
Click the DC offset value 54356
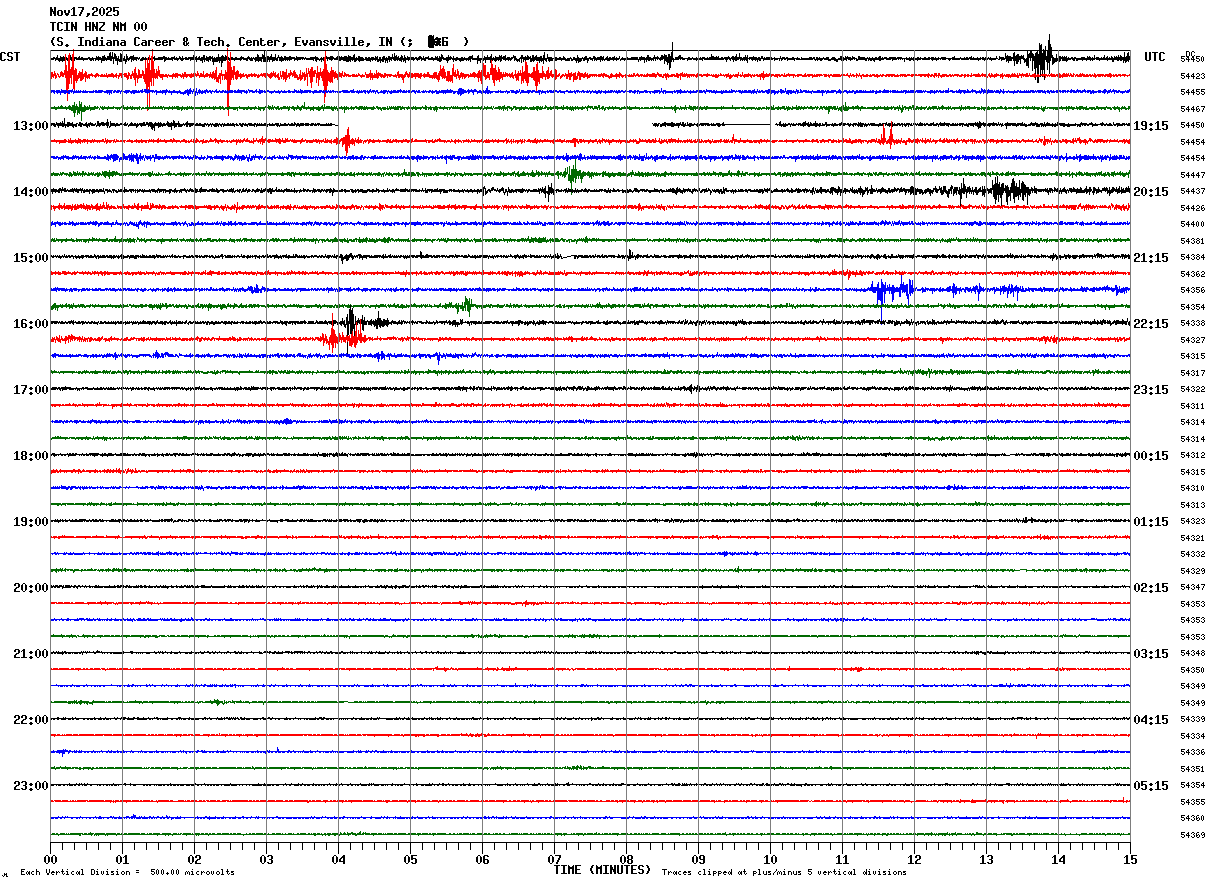point(1192,290)
